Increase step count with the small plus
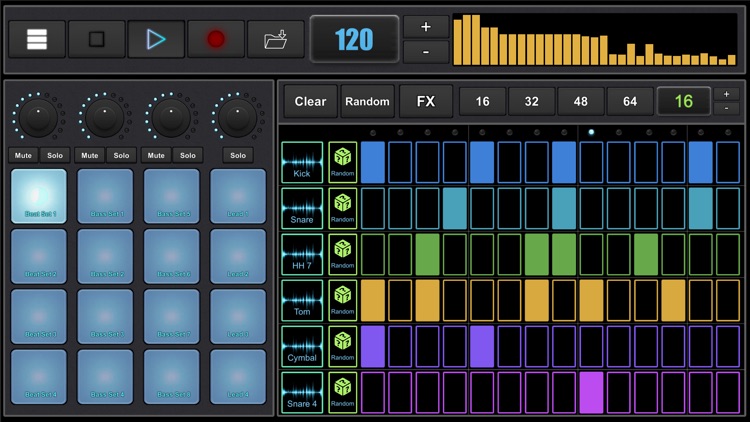The image size is (750, 422). [726, 94]
